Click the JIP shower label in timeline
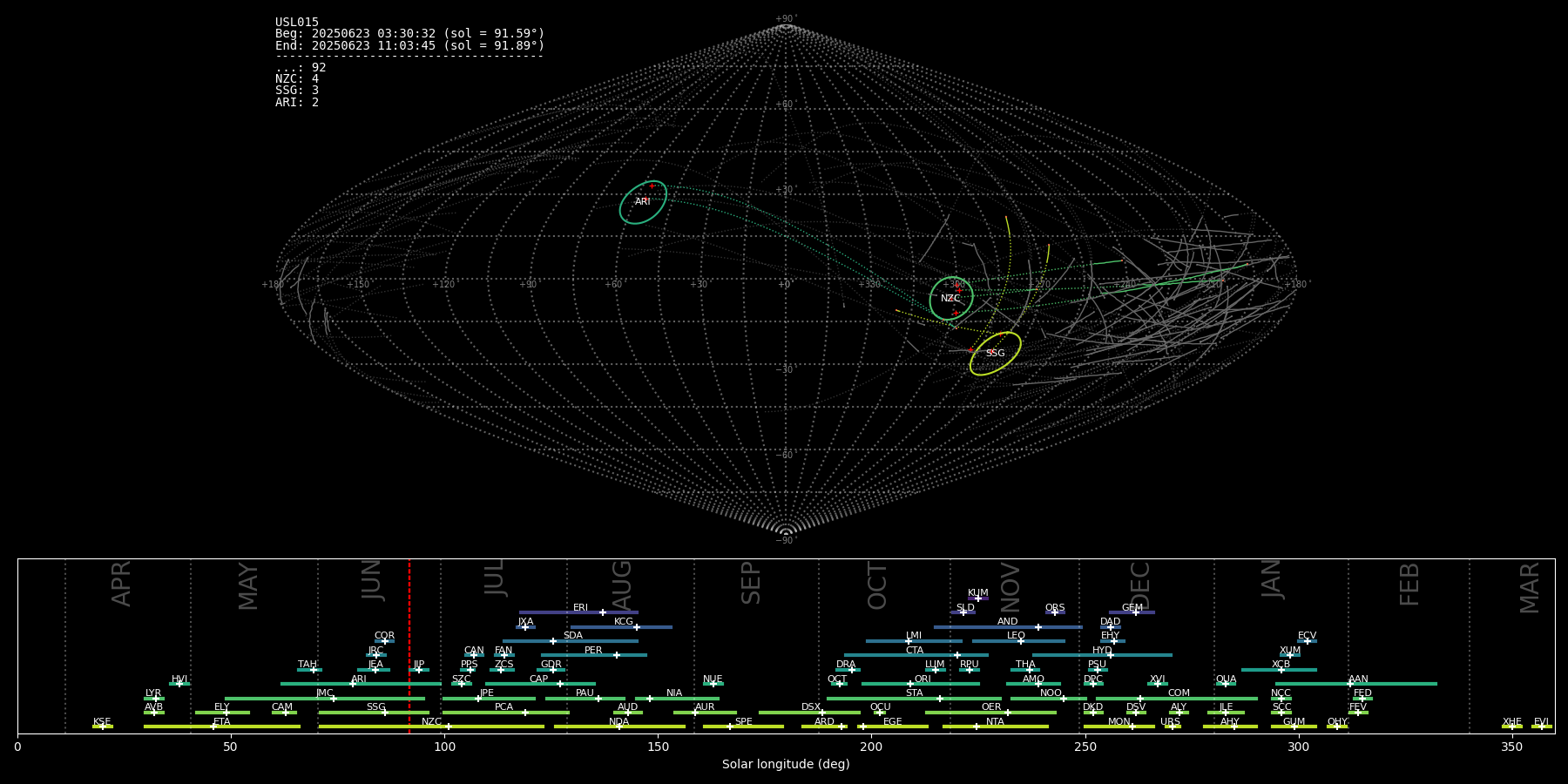Screen dimensions: 1568x784 click(x=419, y=665)
